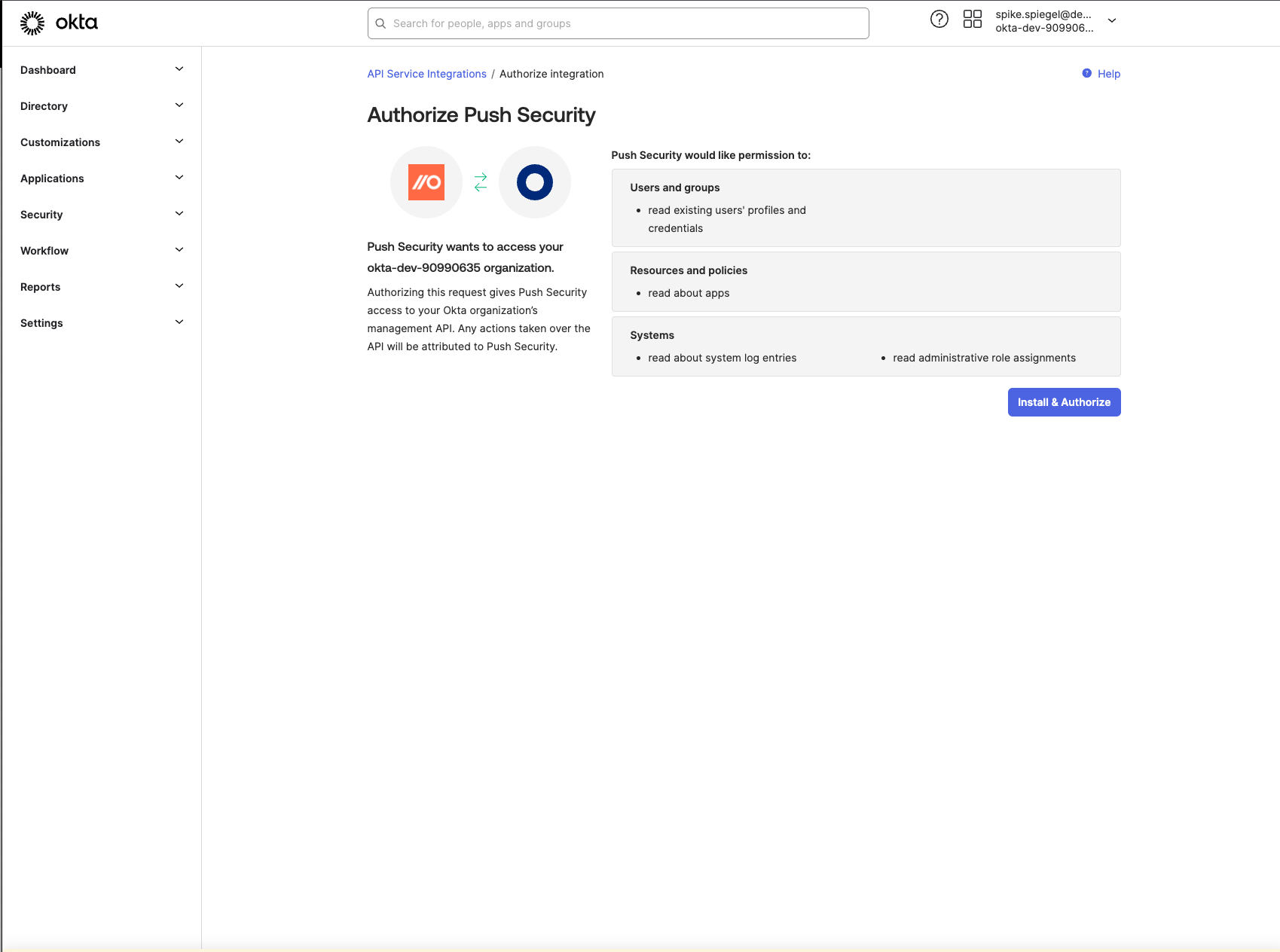Open the user account dropdown arrow
This screenshot has height=952, width=1280.
click(1112, 21)
